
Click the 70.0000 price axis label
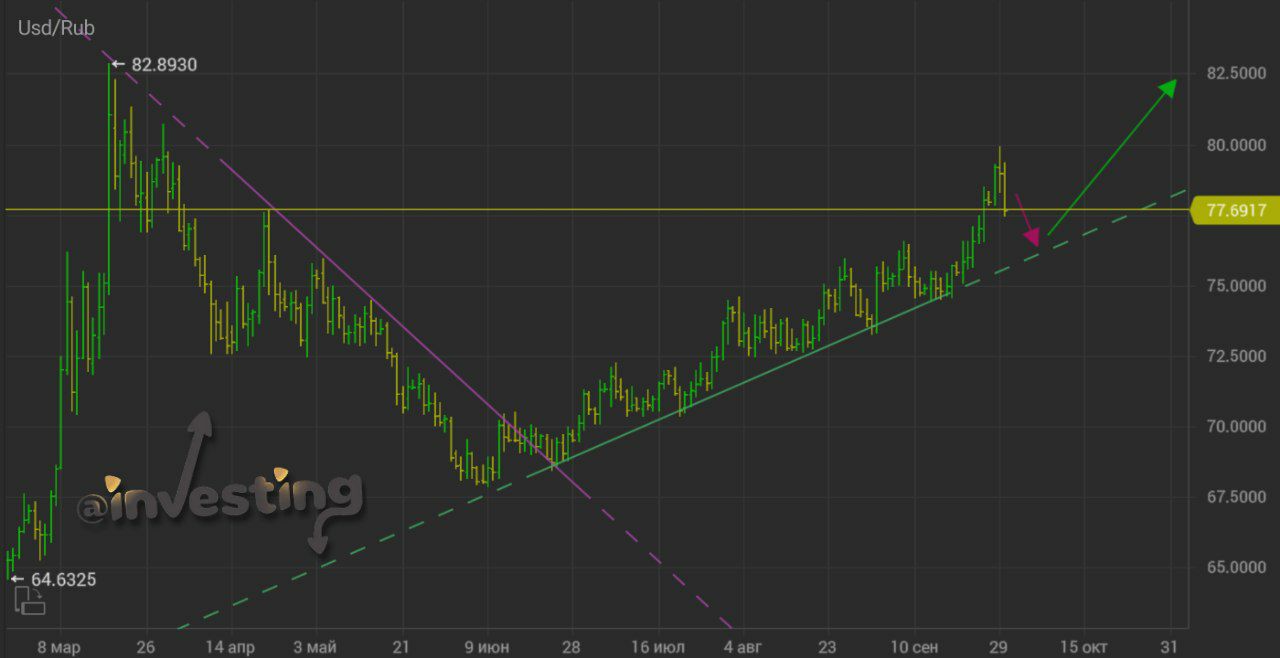click(x=1236, y=427)
